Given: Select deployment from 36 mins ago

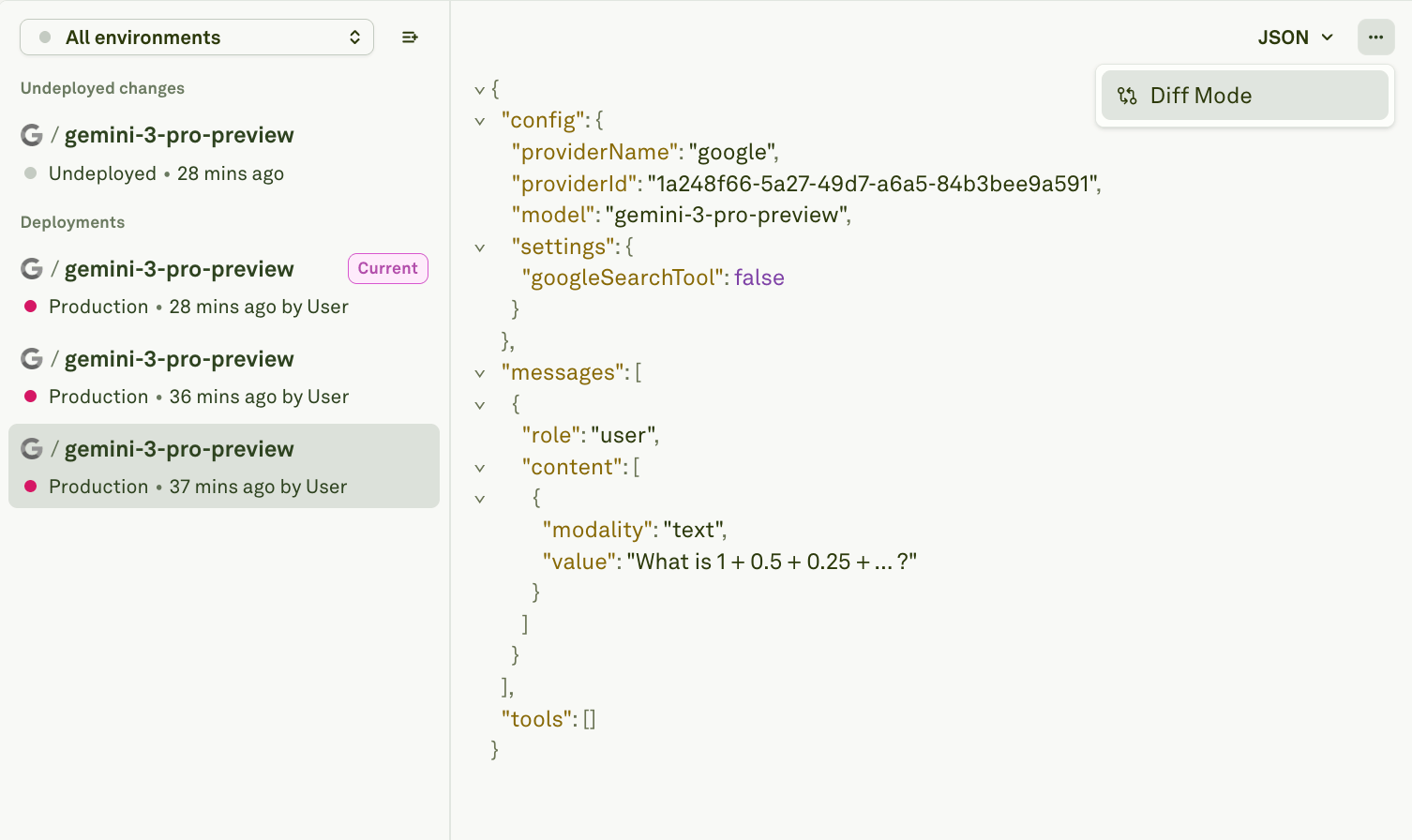Looking at the screenshot, I should [224, 377].
